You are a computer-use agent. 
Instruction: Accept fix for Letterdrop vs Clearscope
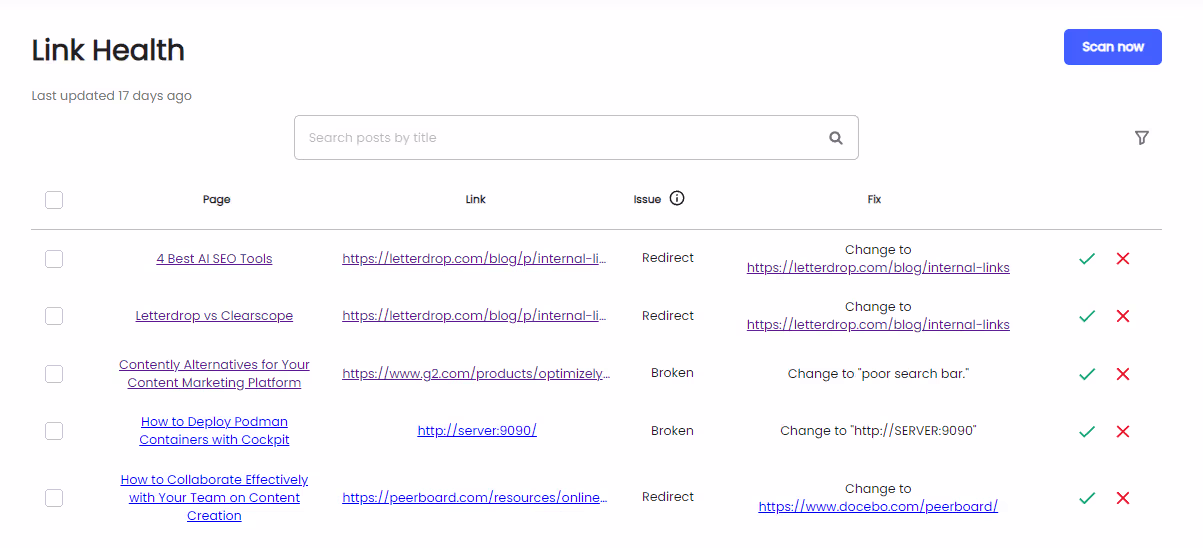[1087, 316]
